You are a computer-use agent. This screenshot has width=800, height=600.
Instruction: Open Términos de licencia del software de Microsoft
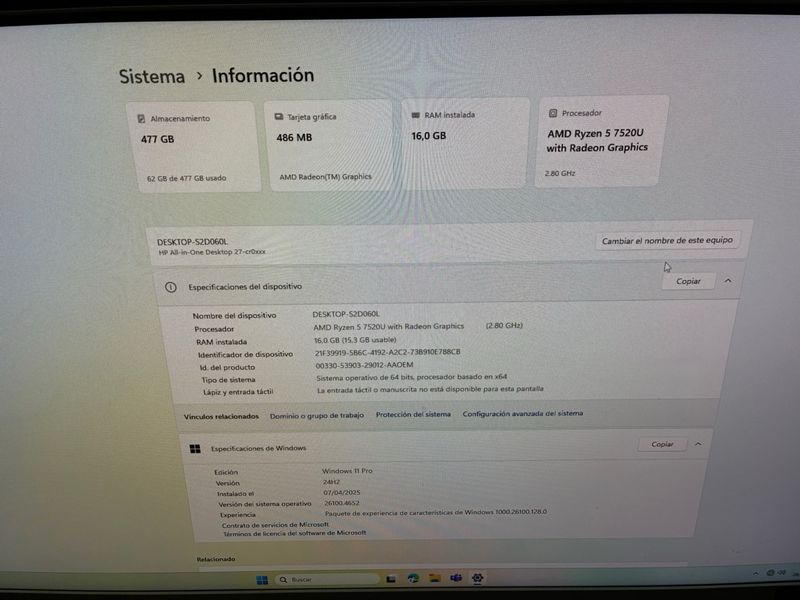294,533
